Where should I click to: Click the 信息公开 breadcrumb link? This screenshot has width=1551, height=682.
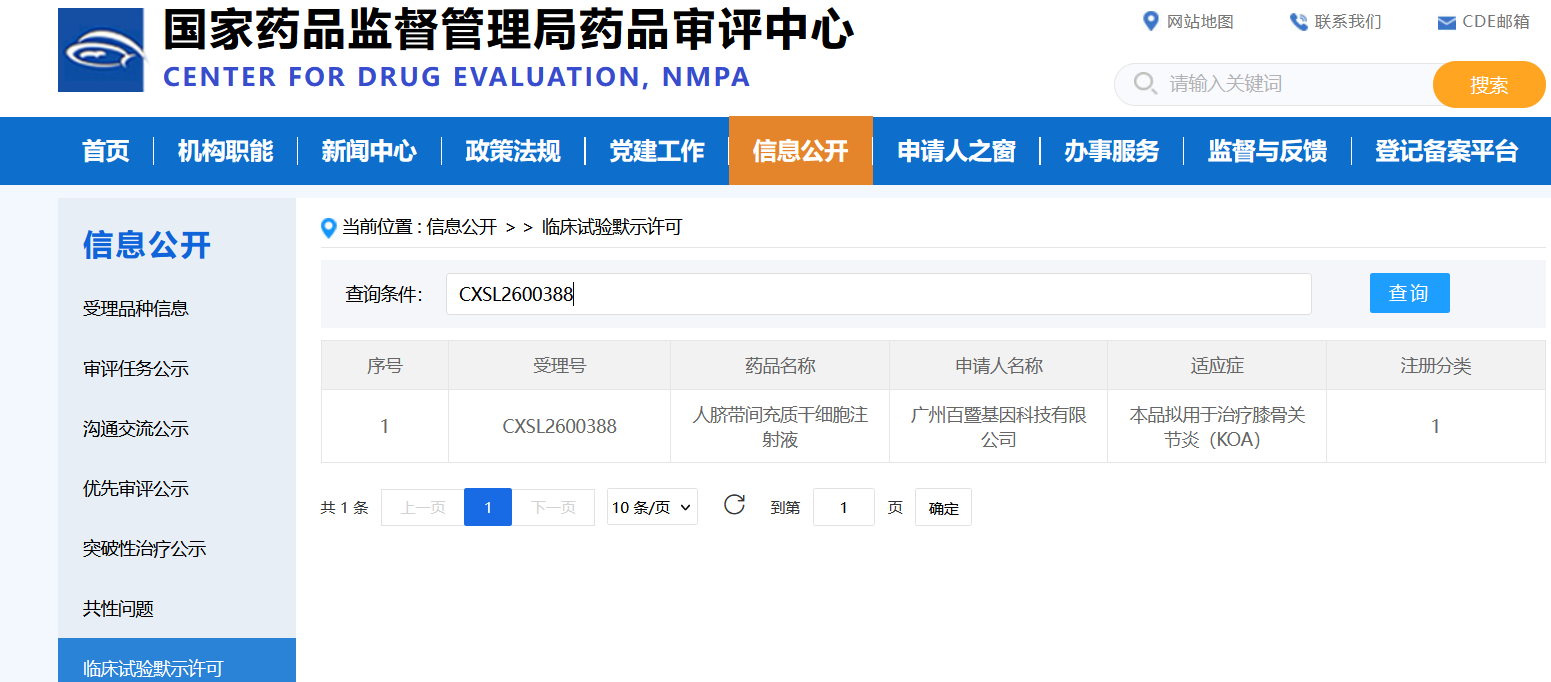pyautogui.click(x=462, y=227)
